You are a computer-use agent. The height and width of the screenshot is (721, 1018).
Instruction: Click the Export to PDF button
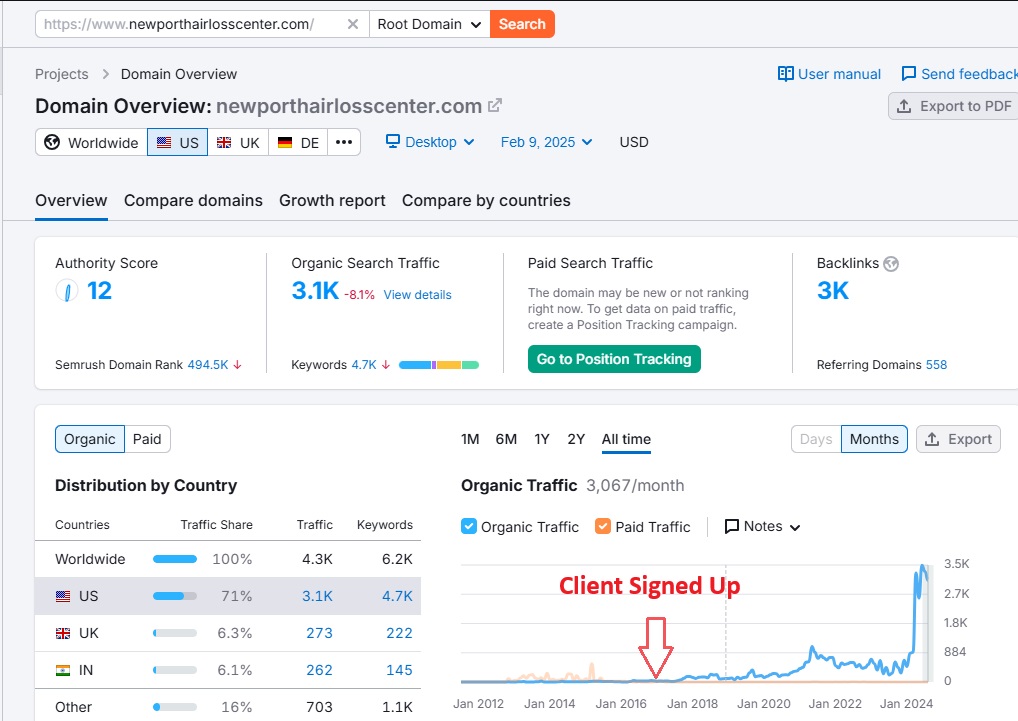coord(954,106)
